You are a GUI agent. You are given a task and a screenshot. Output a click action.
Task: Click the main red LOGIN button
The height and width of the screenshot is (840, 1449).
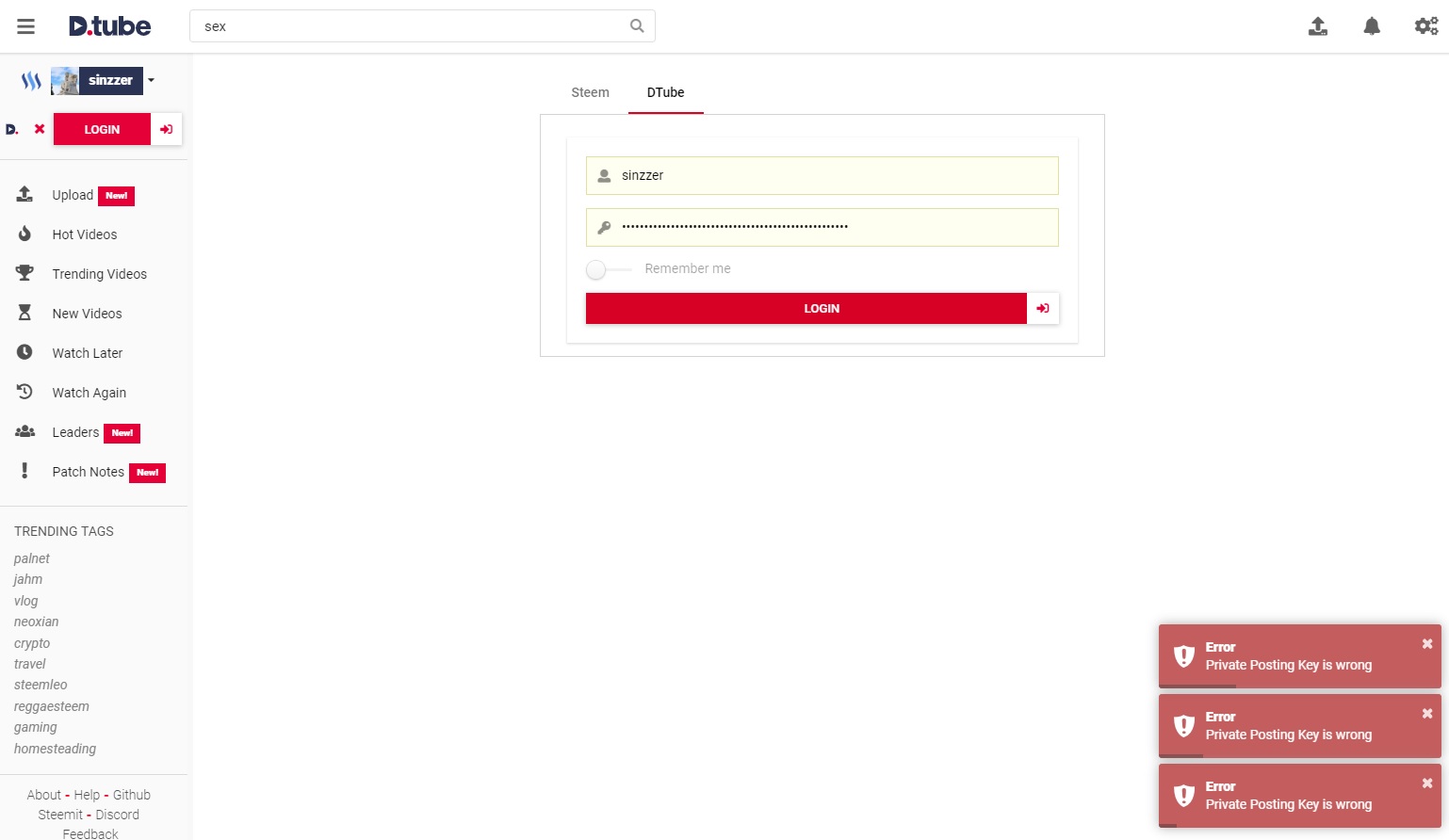806,308
